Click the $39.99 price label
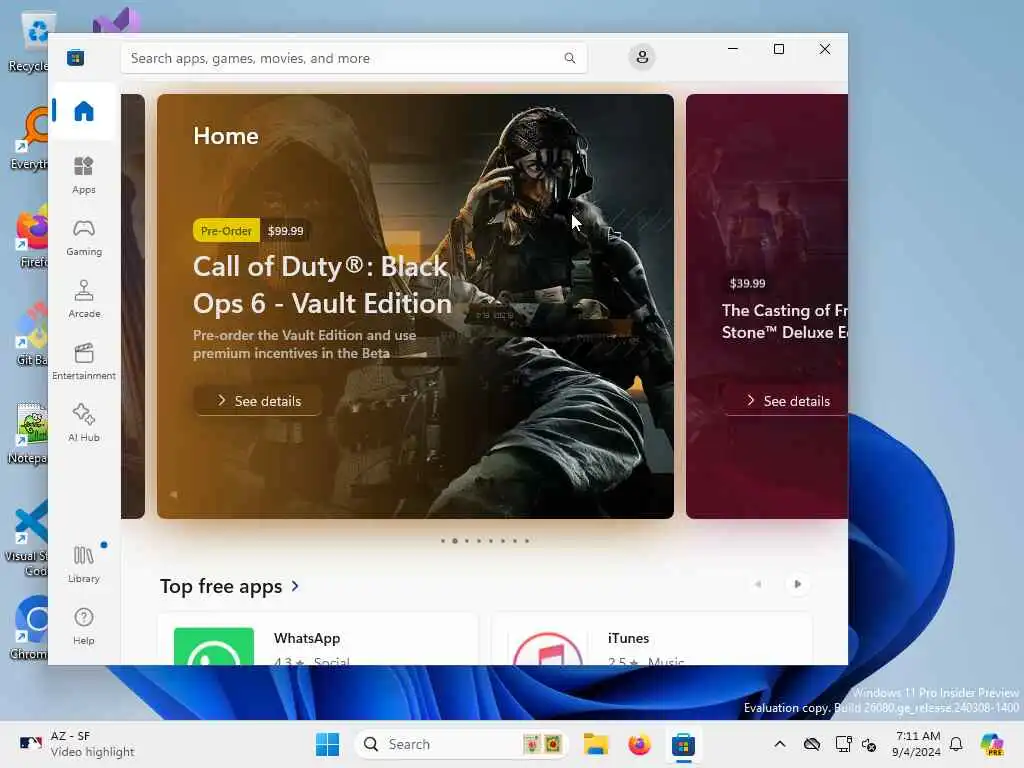The width and height of the screenshot is (1024, 768). coord(747,283)
